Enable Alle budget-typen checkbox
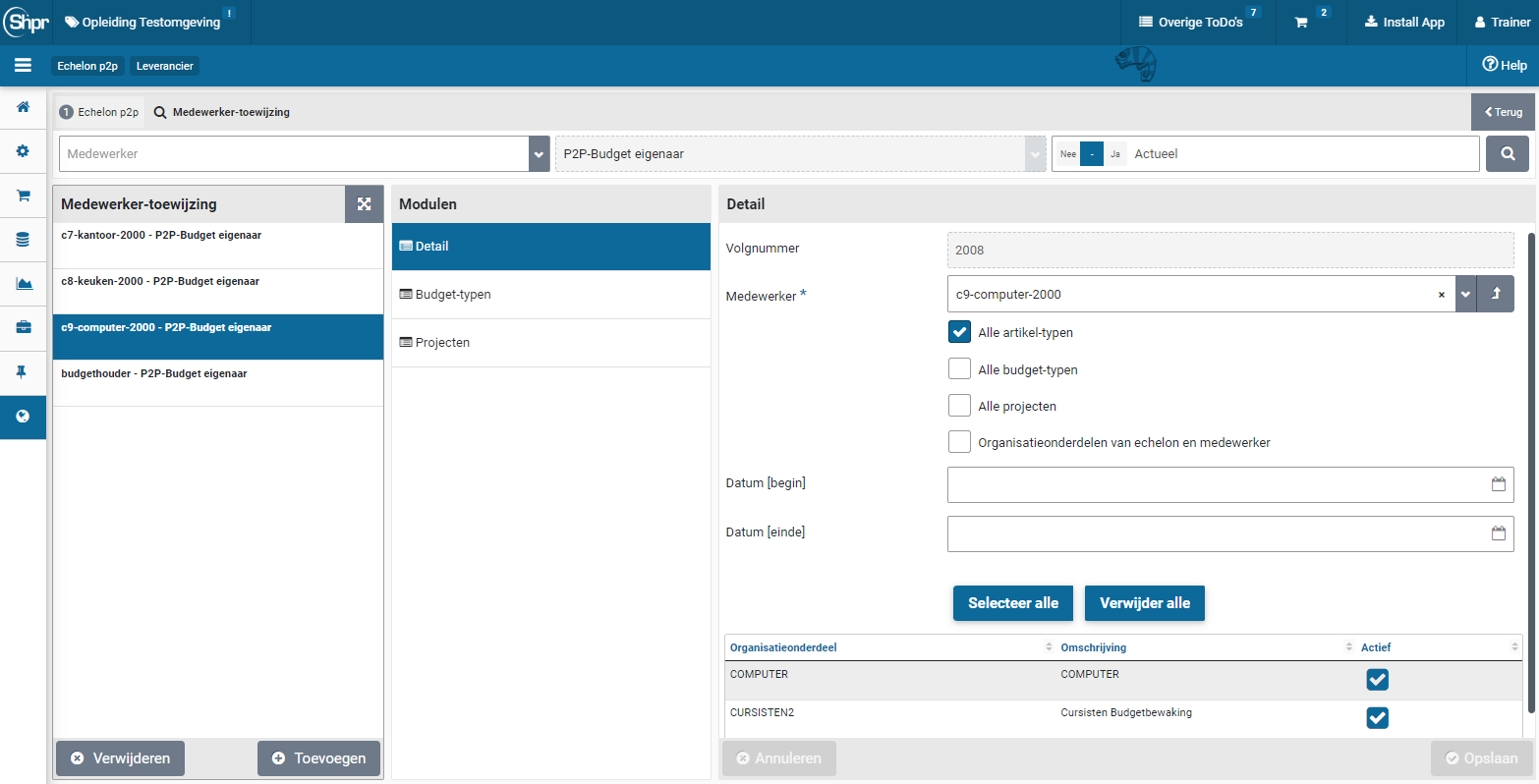This screenshot has width=1539, height=784. pos(960,369)
